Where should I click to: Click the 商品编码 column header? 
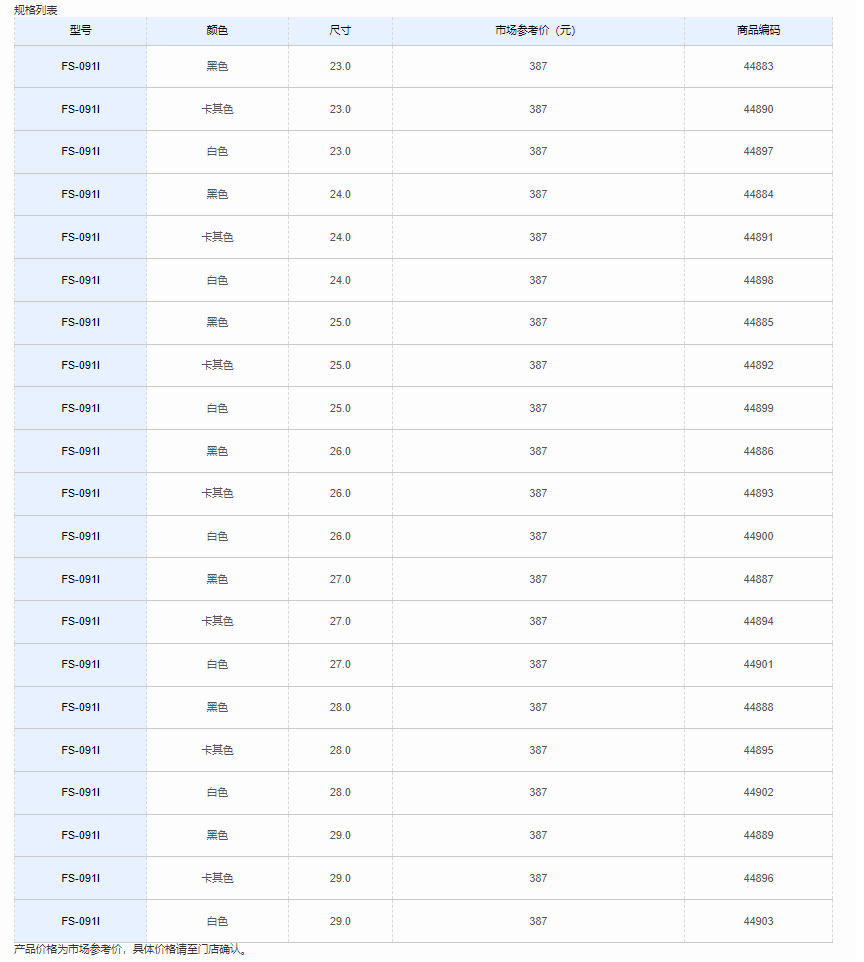pos(758,30)
